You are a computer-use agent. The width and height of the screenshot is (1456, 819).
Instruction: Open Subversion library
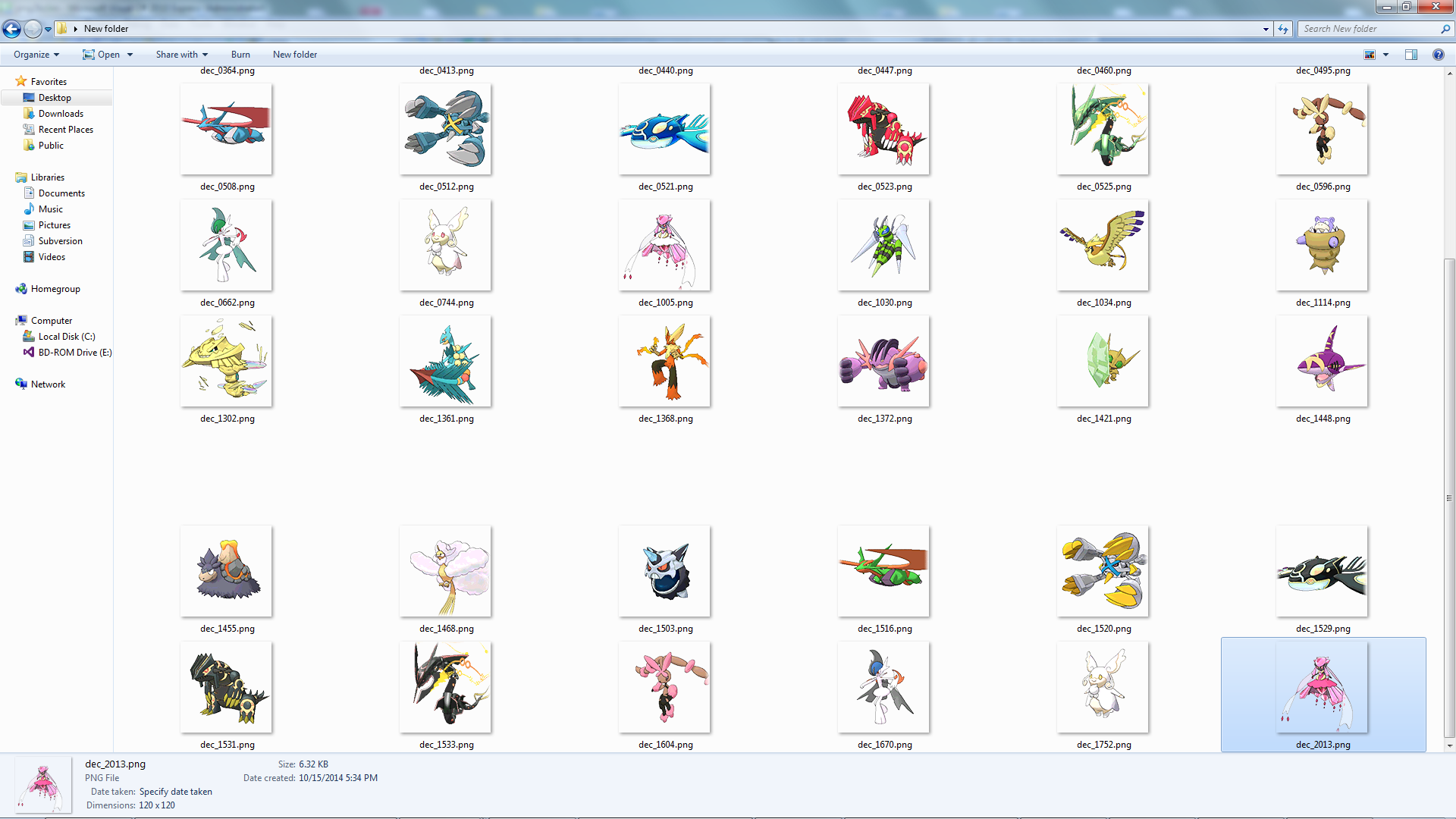60,241
